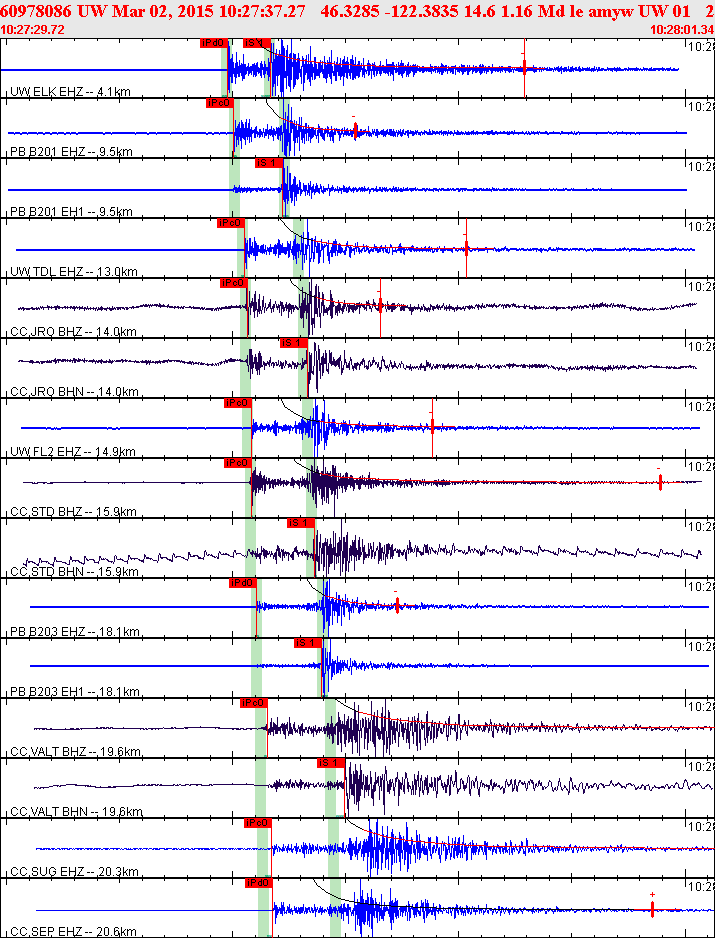
Task: Select the UW TDL EHZ 13.0km station label
Action: click(x=74, y=272)
